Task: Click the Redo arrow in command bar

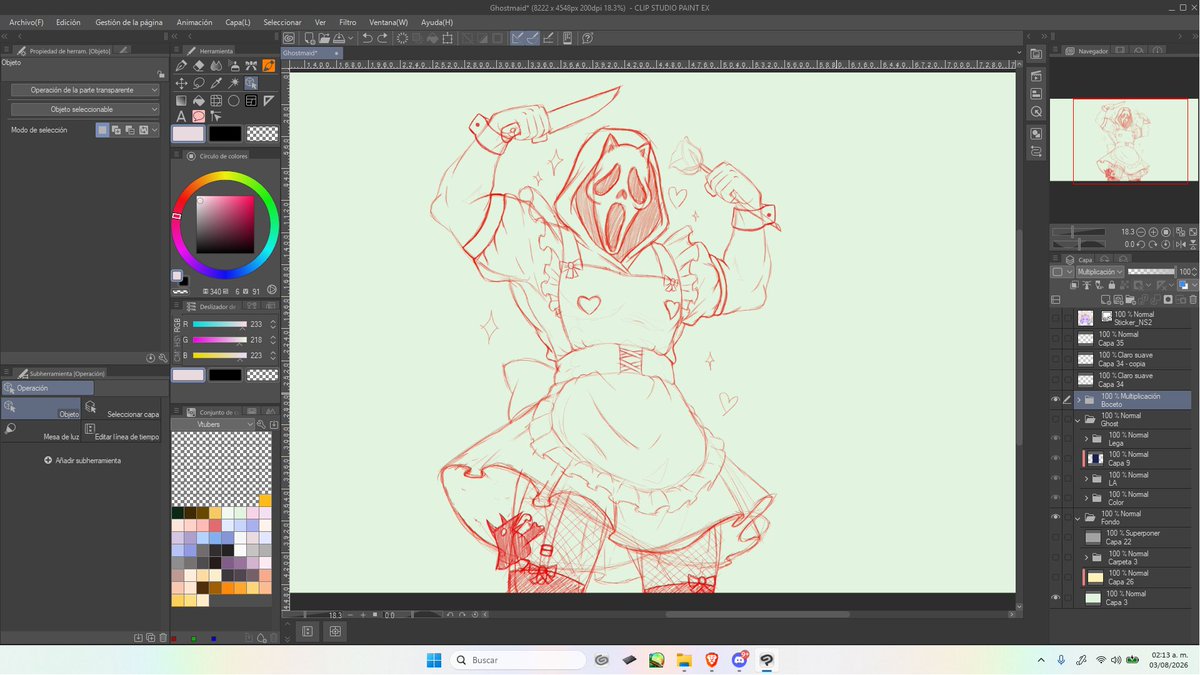Action: 382,38
